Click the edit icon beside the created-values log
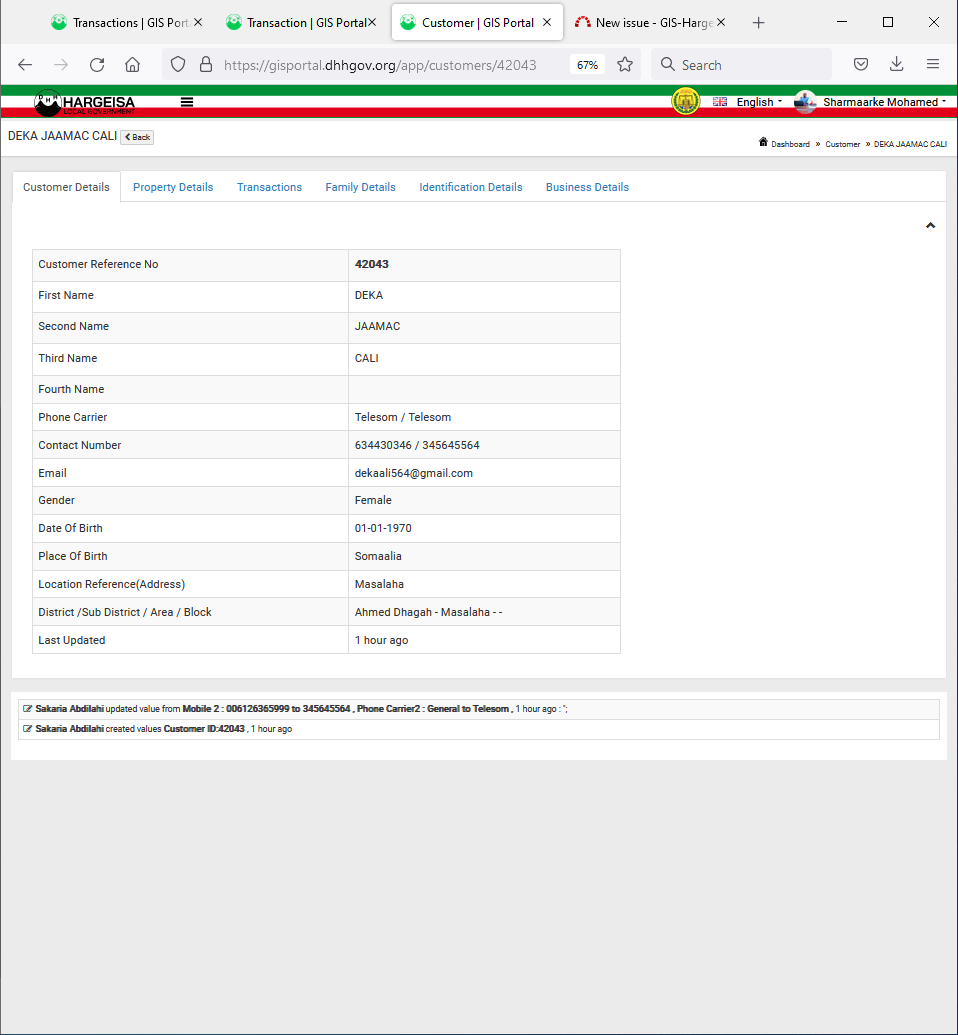 [x=28, y=729]
